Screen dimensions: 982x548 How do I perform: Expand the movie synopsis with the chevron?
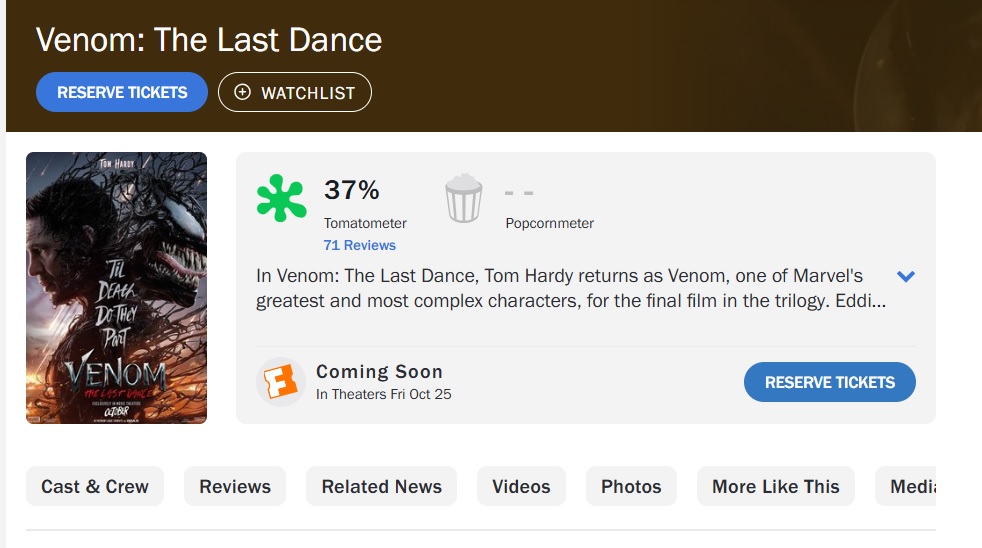click(x=906, y=276)
